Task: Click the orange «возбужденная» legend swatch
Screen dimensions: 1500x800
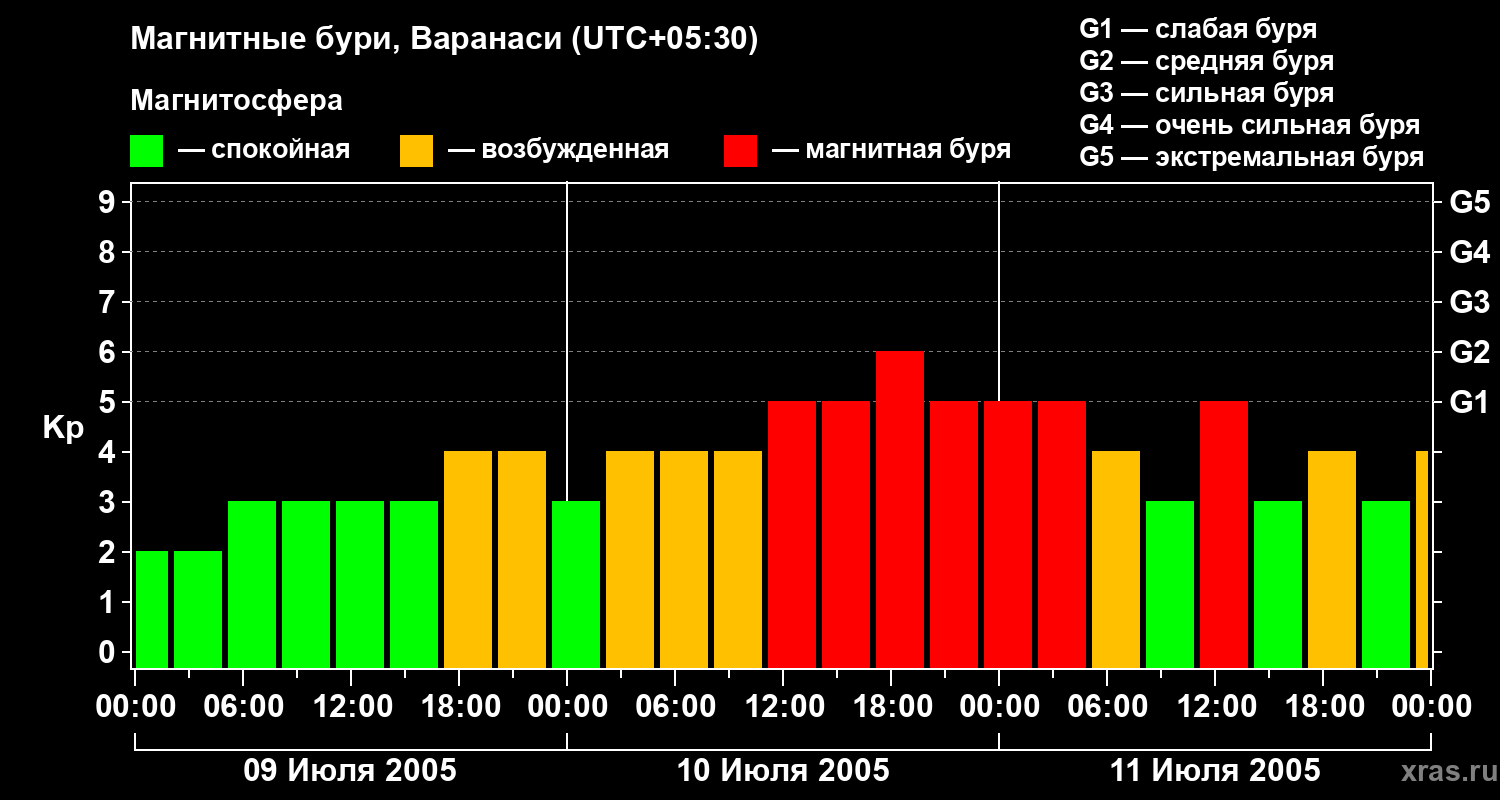Action: pyautogui.click(x=416, y=151)
